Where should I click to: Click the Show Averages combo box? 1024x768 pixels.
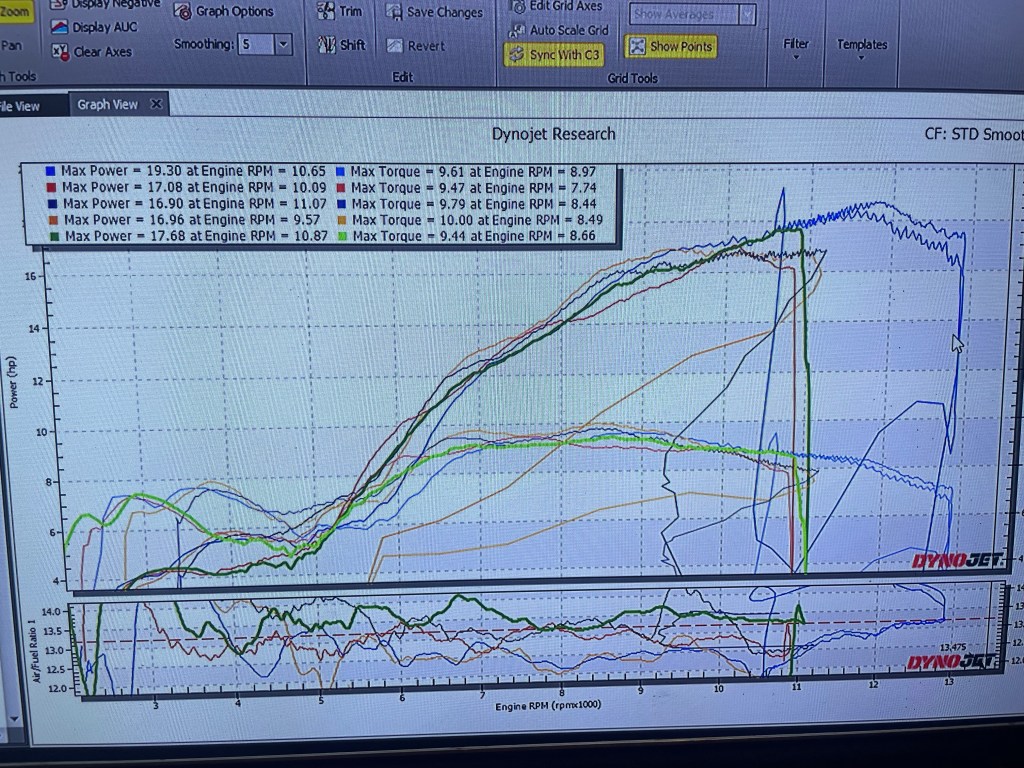pos(692,14)
